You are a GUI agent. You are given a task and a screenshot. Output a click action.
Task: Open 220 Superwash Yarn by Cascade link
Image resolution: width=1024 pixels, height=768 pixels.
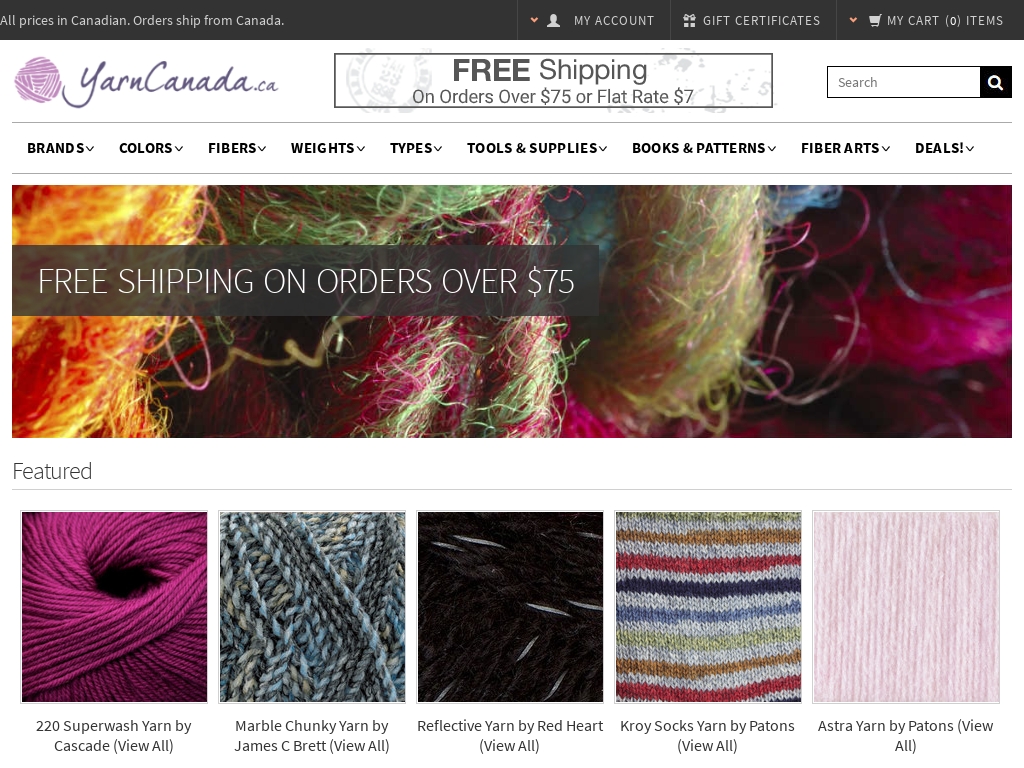coord(114,735)
